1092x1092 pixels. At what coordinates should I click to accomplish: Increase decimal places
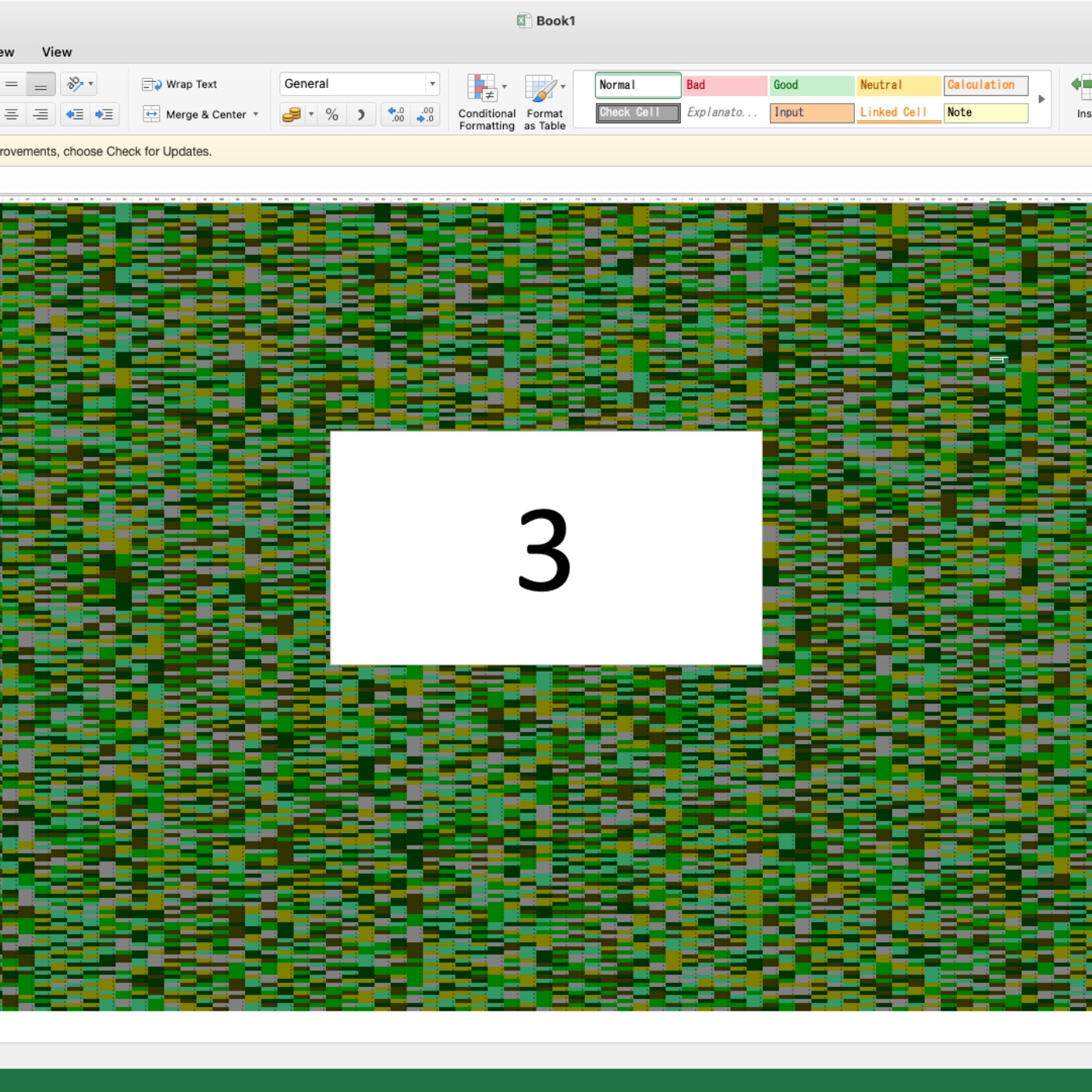point(396,115)
